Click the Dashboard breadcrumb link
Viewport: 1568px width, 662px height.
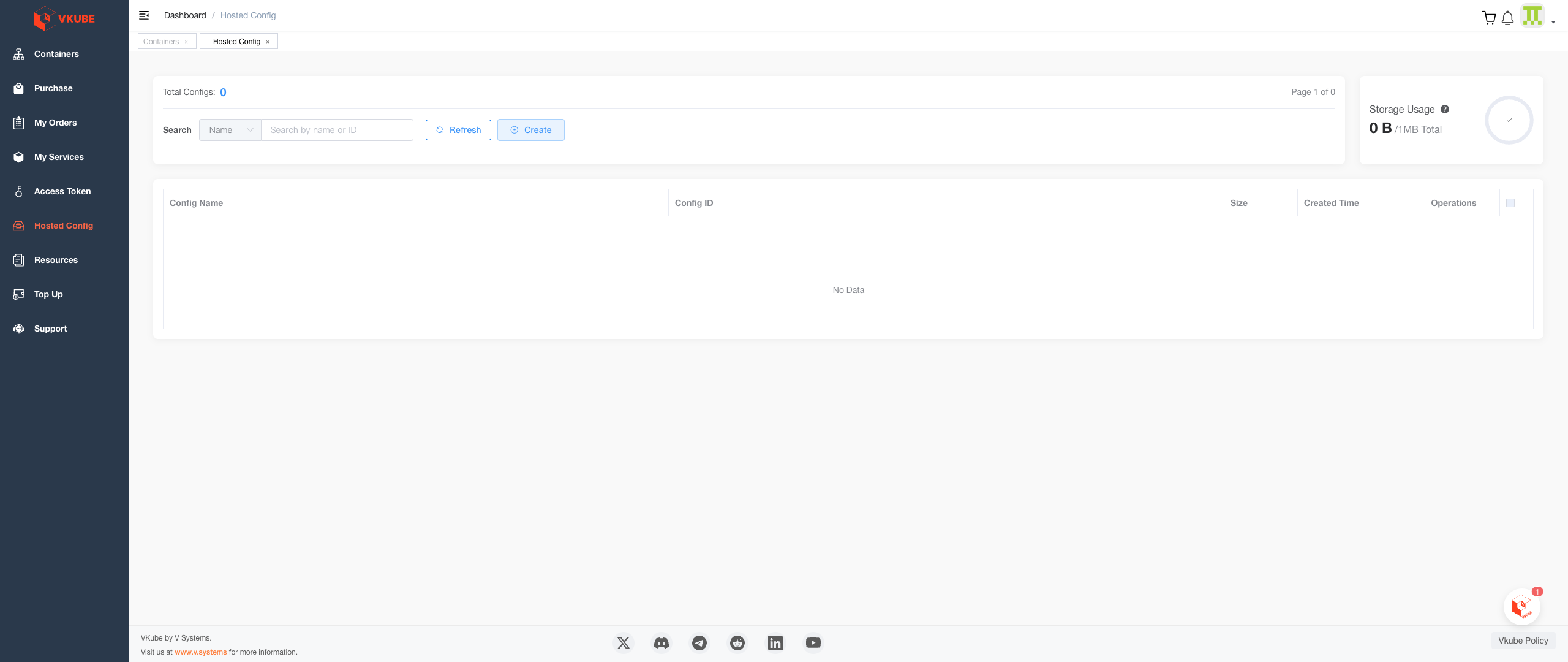[185, 15]
